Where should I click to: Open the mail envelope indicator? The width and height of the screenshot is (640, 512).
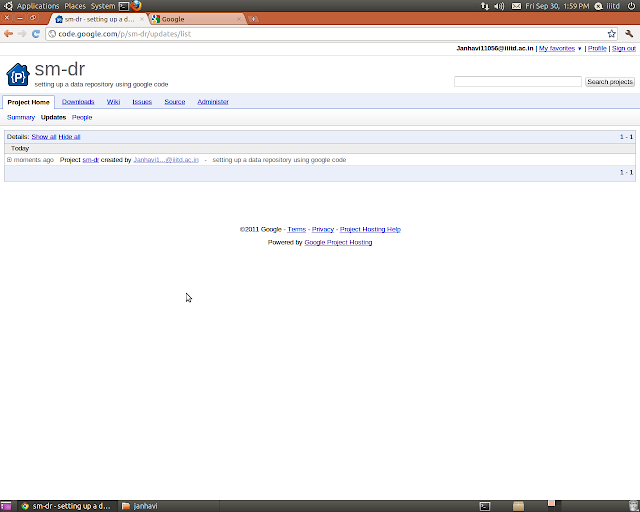pyautogui.click(x=516, y=6)
